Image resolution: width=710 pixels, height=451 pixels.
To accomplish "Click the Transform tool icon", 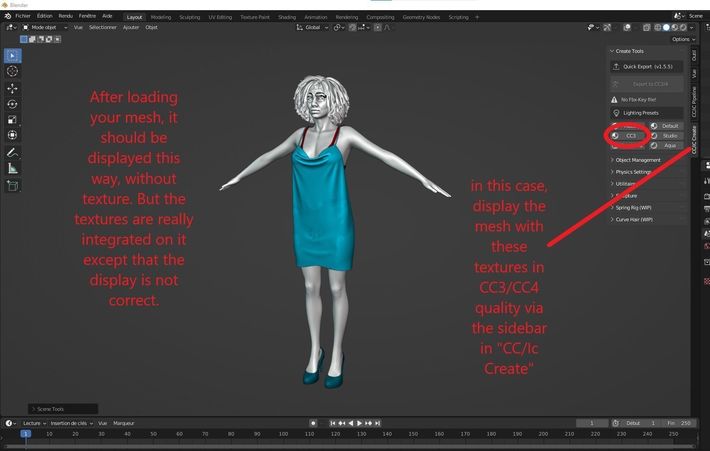I will [12, 135].
